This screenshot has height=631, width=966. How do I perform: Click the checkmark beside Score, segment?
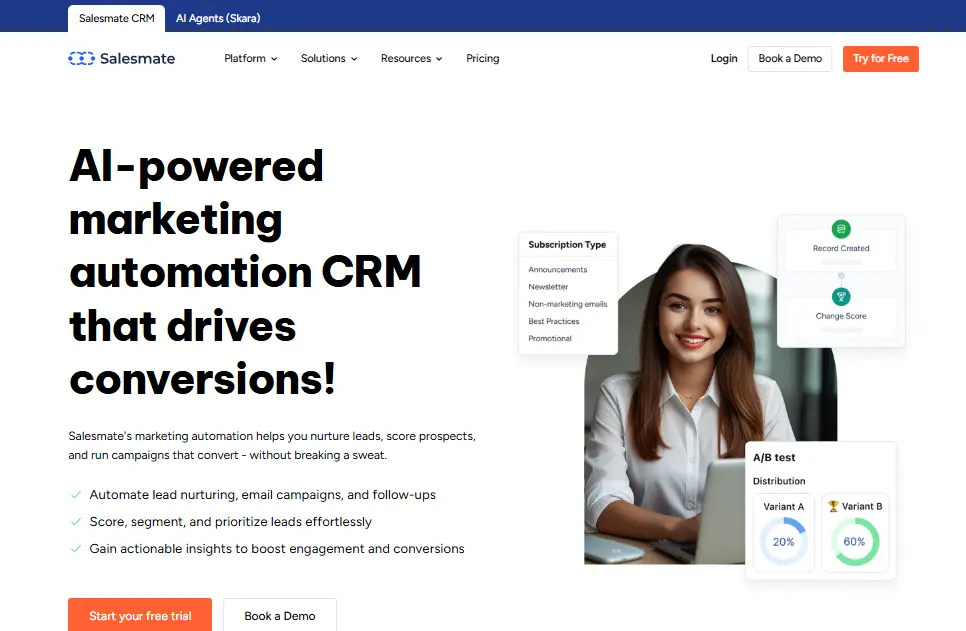[x=76, y=522]
